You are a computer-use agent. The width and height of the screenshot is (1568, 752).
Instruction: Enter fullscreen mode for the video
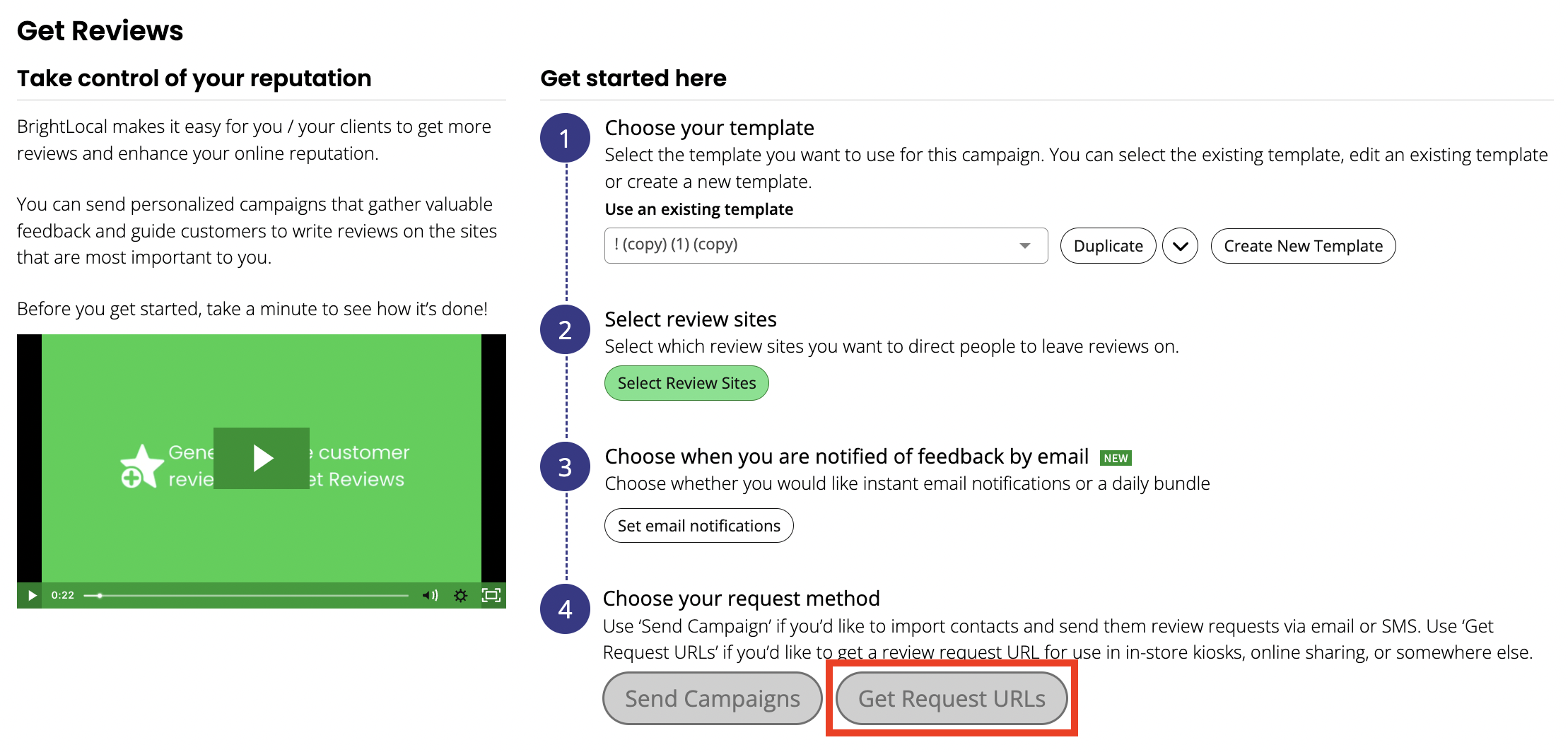491,595
